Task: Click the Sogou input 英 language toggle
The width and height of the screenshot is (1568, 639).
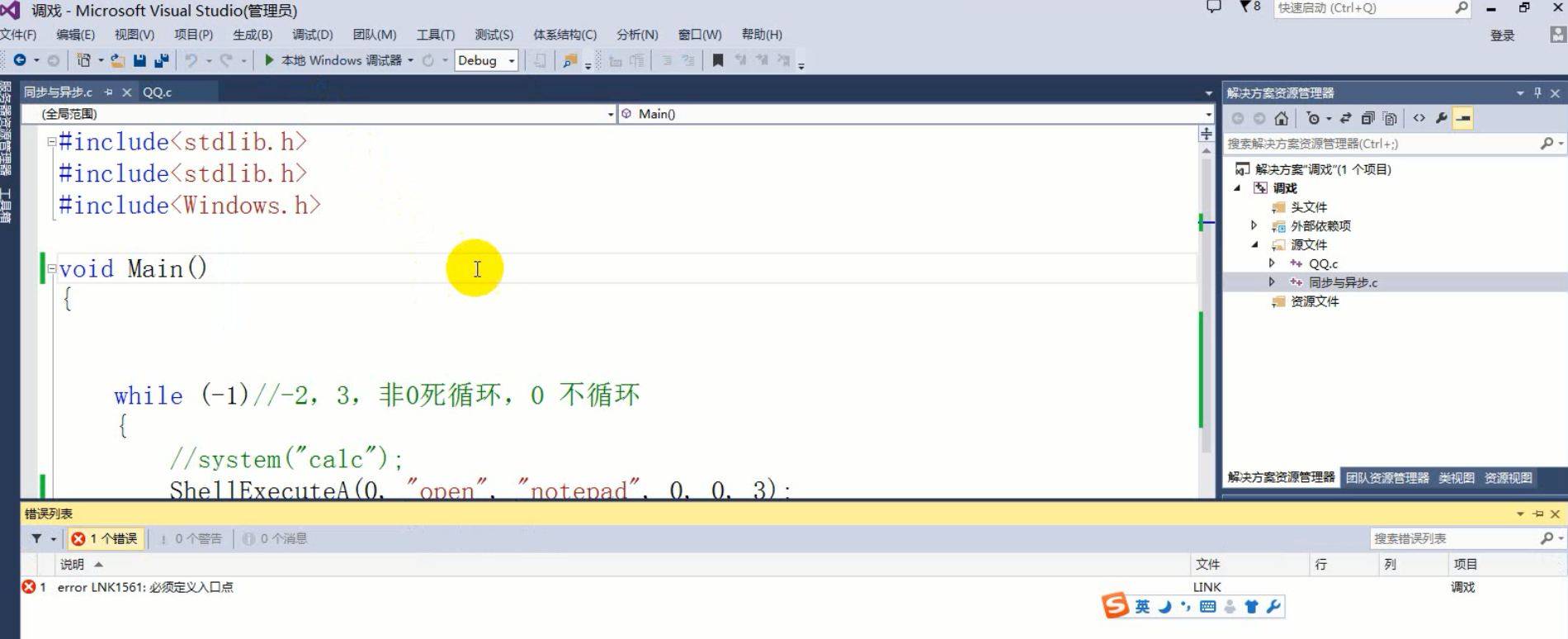Action: coord(1142,607)
